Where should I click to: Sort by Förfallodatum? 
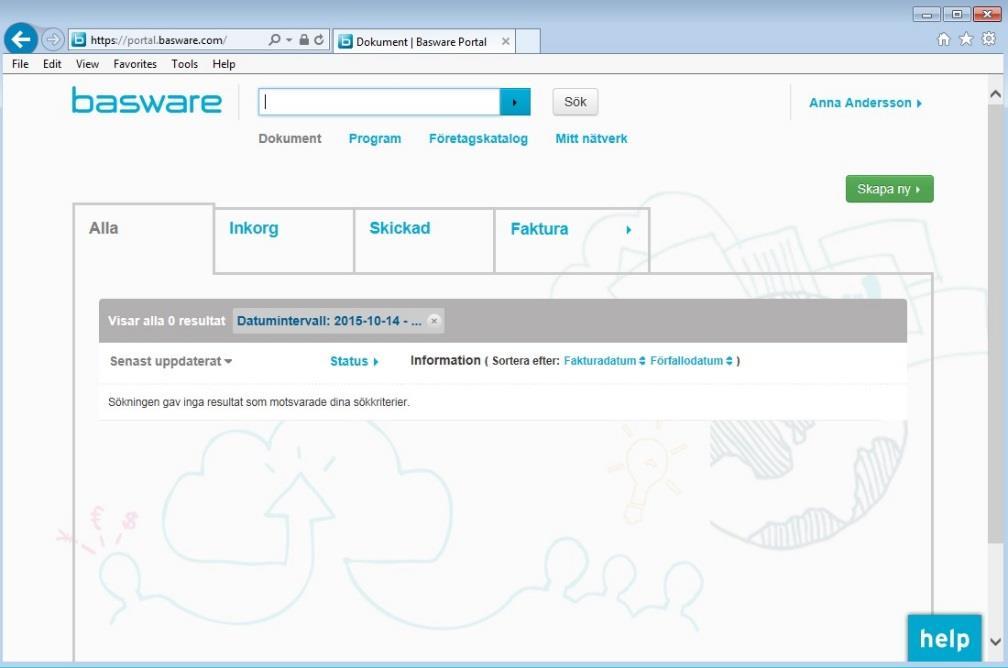point(691,361)
